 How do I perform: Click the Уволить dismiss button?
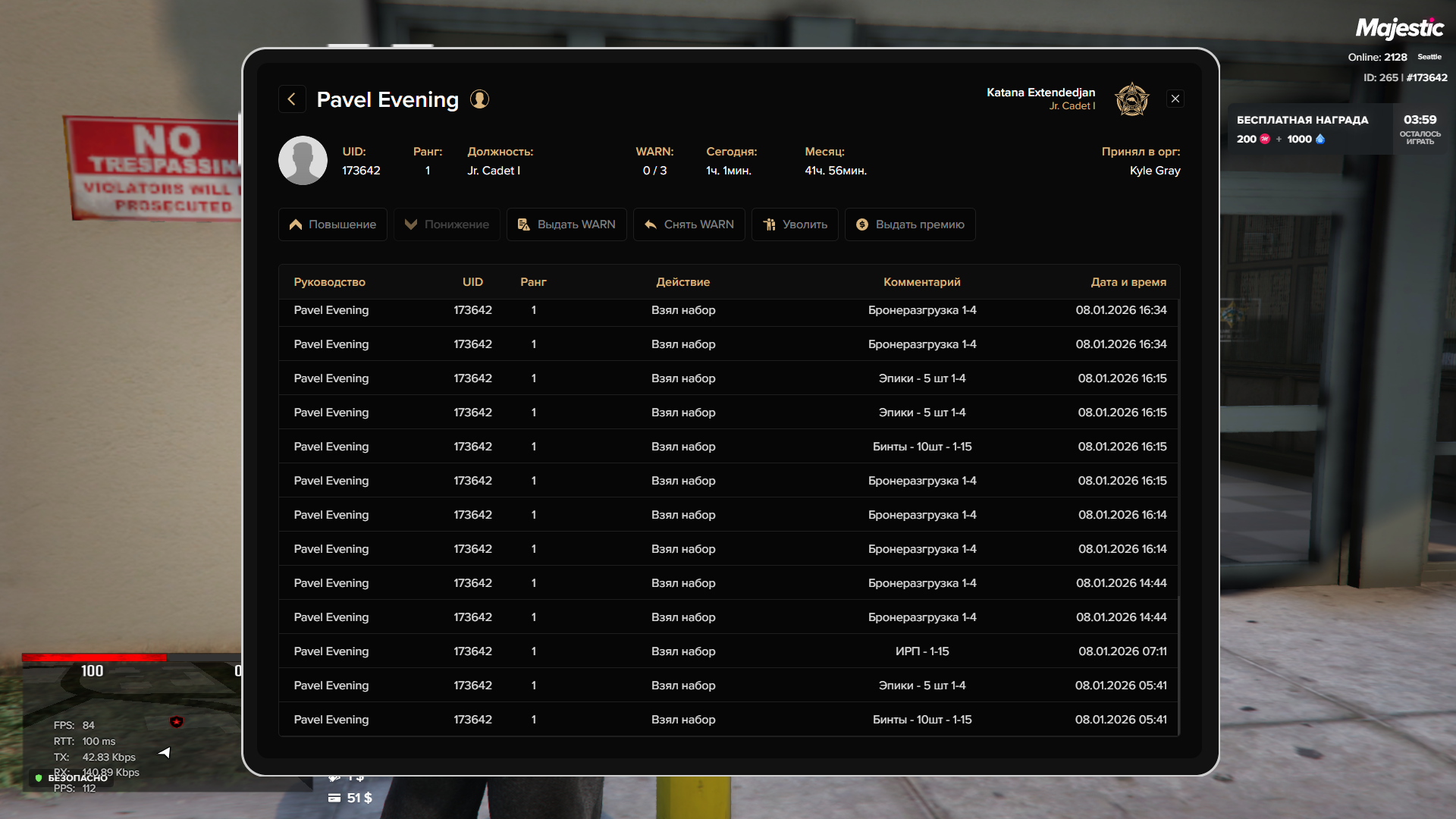pos(795,224)
